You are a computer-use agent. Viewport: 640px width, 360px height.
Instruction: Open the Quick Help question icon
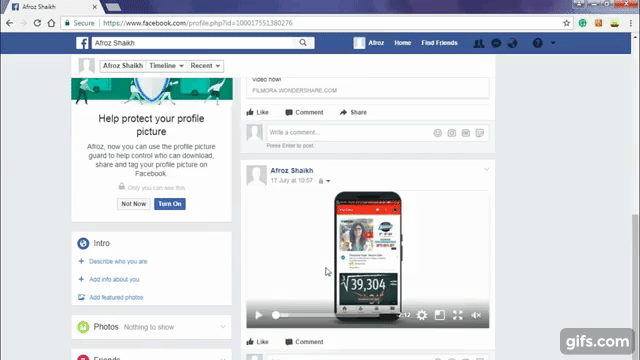click(x=538, y=43)
